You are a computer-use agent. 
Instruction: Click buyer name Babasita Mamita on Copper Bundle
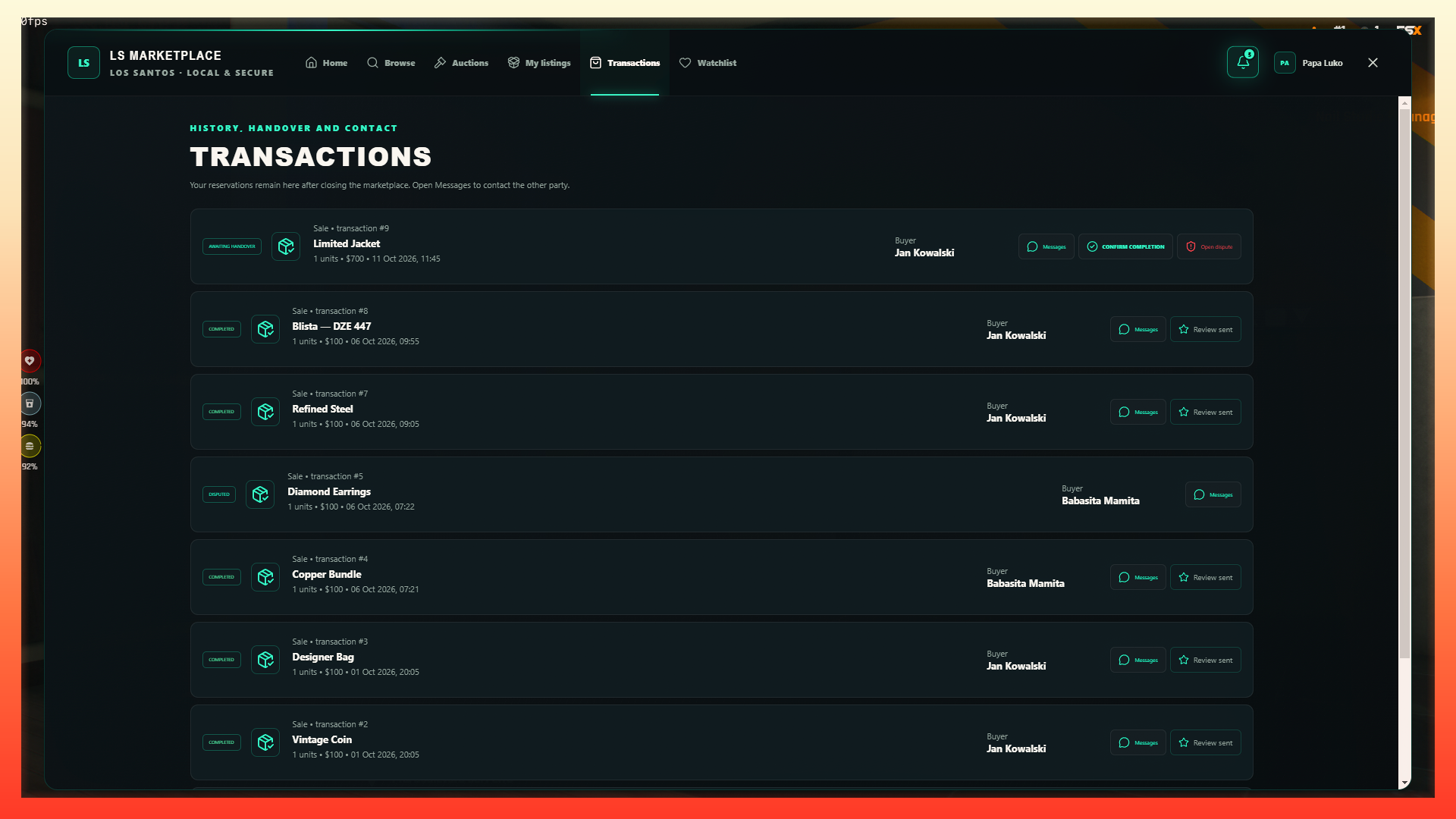point(1025,583)
